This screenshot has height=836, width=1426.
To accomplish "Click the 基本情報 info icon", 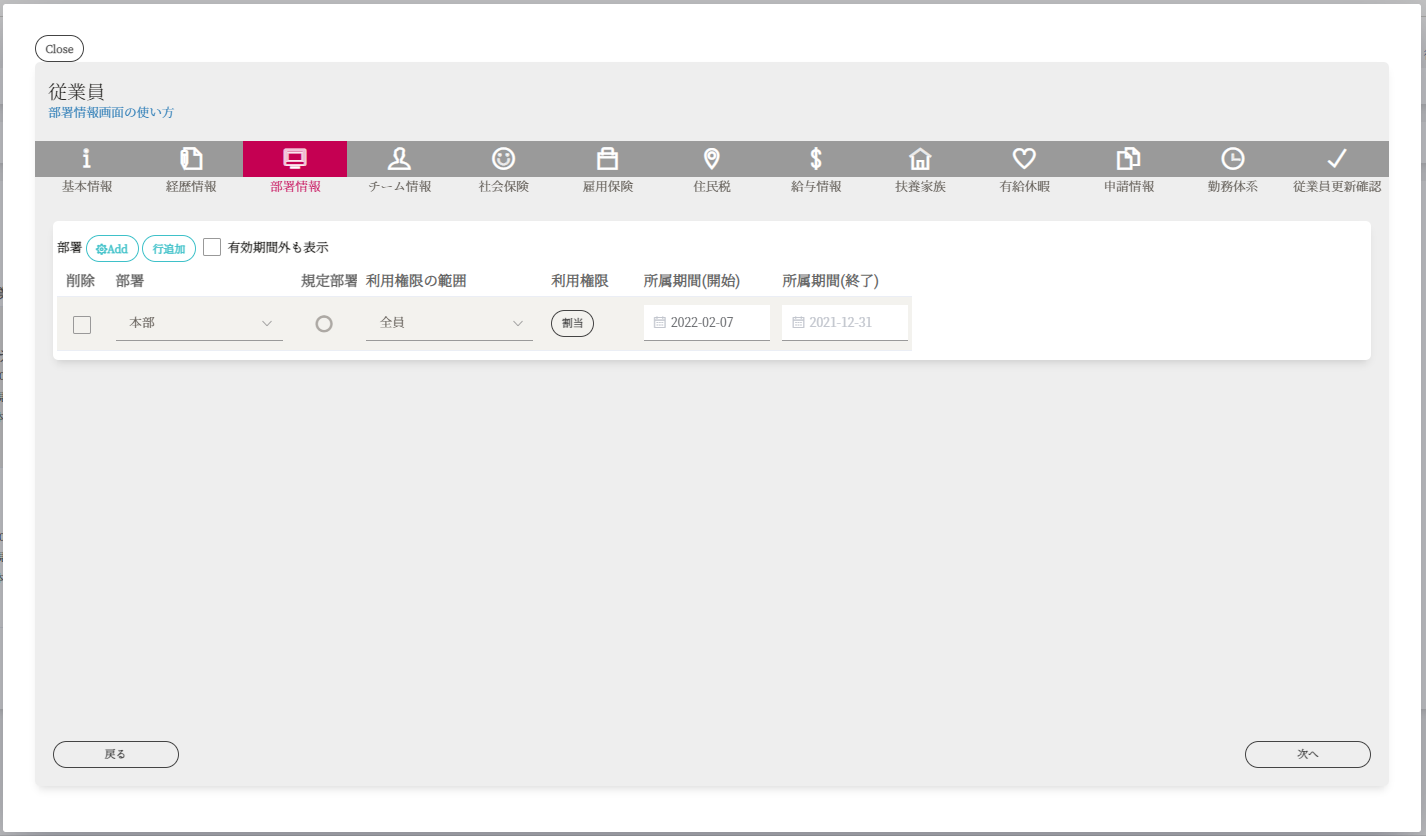I will pyautogui.click(x=87, y=158).
